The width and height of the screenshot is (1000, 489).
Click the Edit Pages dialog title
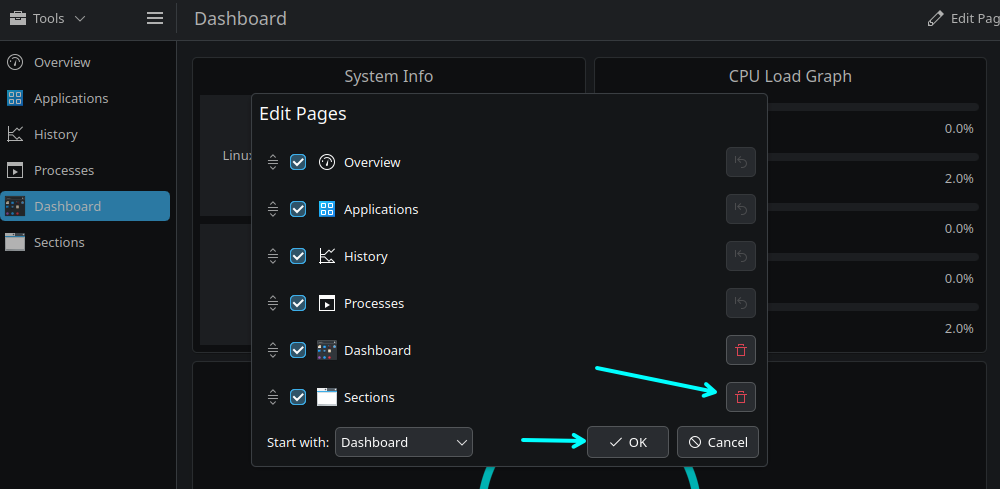(x=302, y=114)
